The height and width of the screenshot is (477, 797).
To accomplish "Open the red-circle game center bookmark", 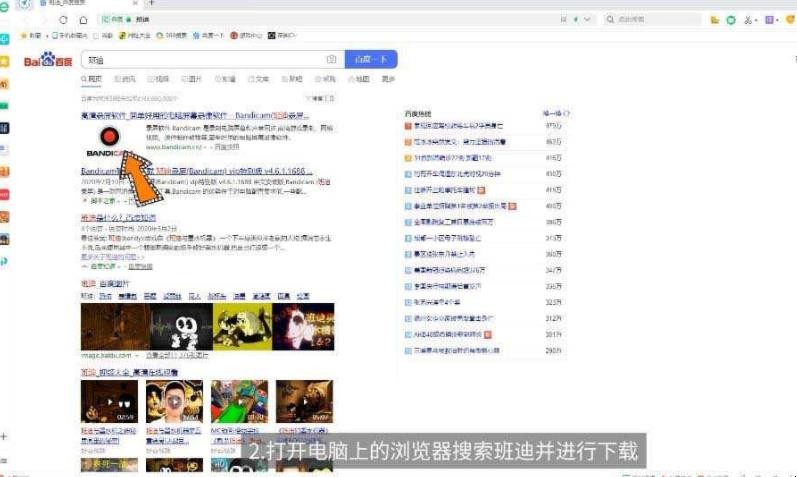I will (x=246, y=35).
